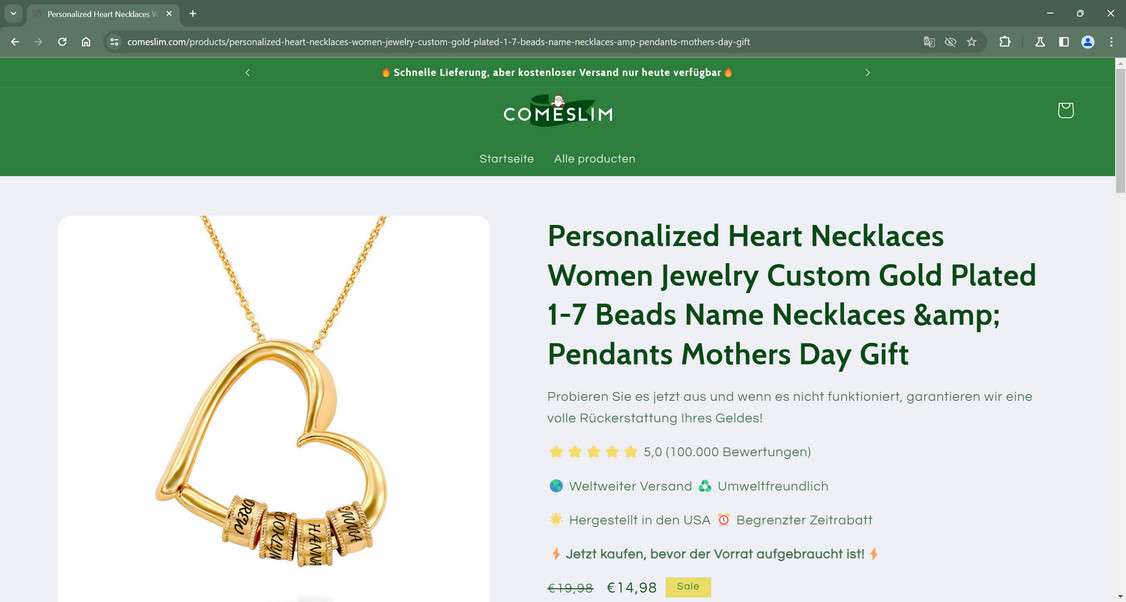Expand the tab search dropdown
Image resolution: width=1126 pixels, height=602 pixels.
point(13,14)
